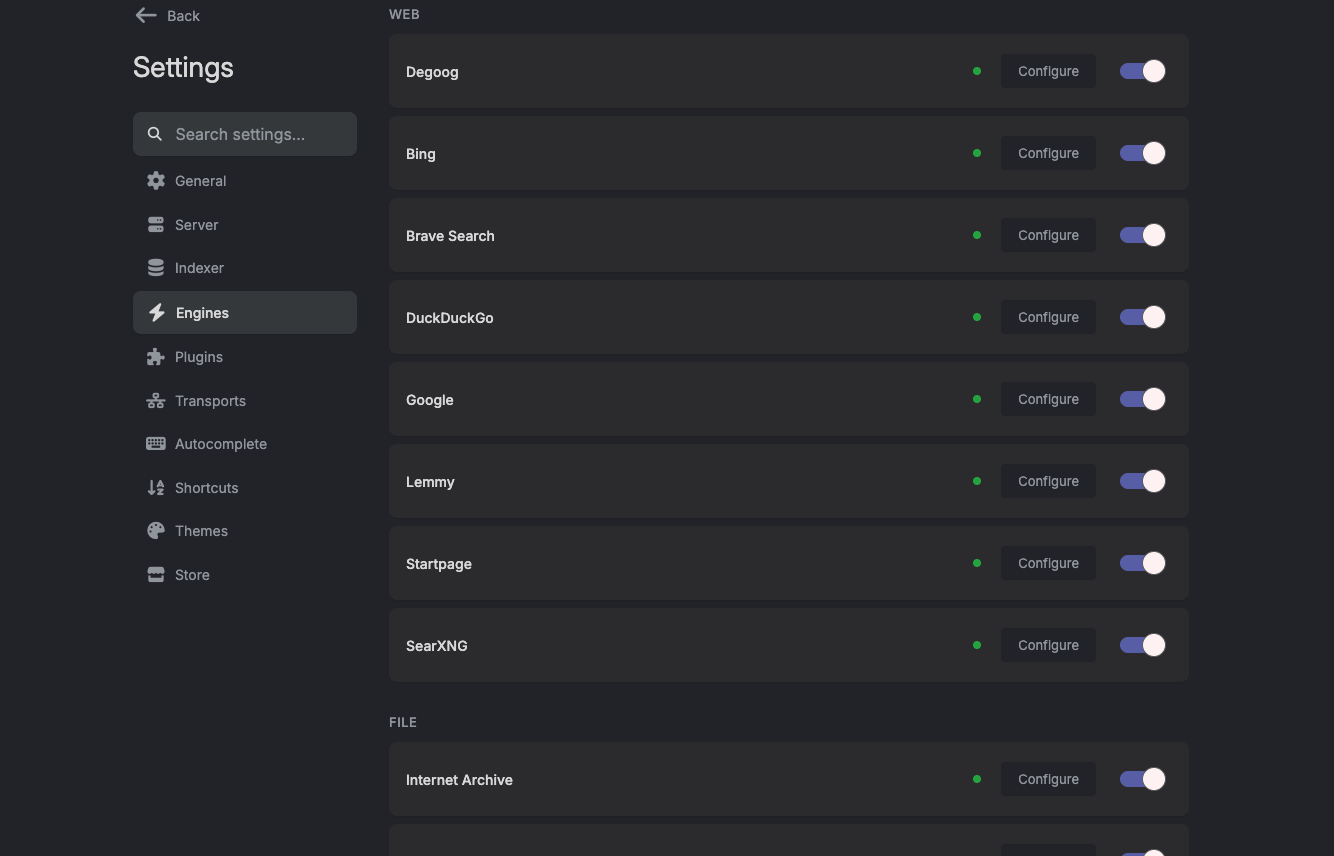Configure the DuckDuckGo engine
Image resolution: width=1334 pixels, height=856 pixels.
1048,317
